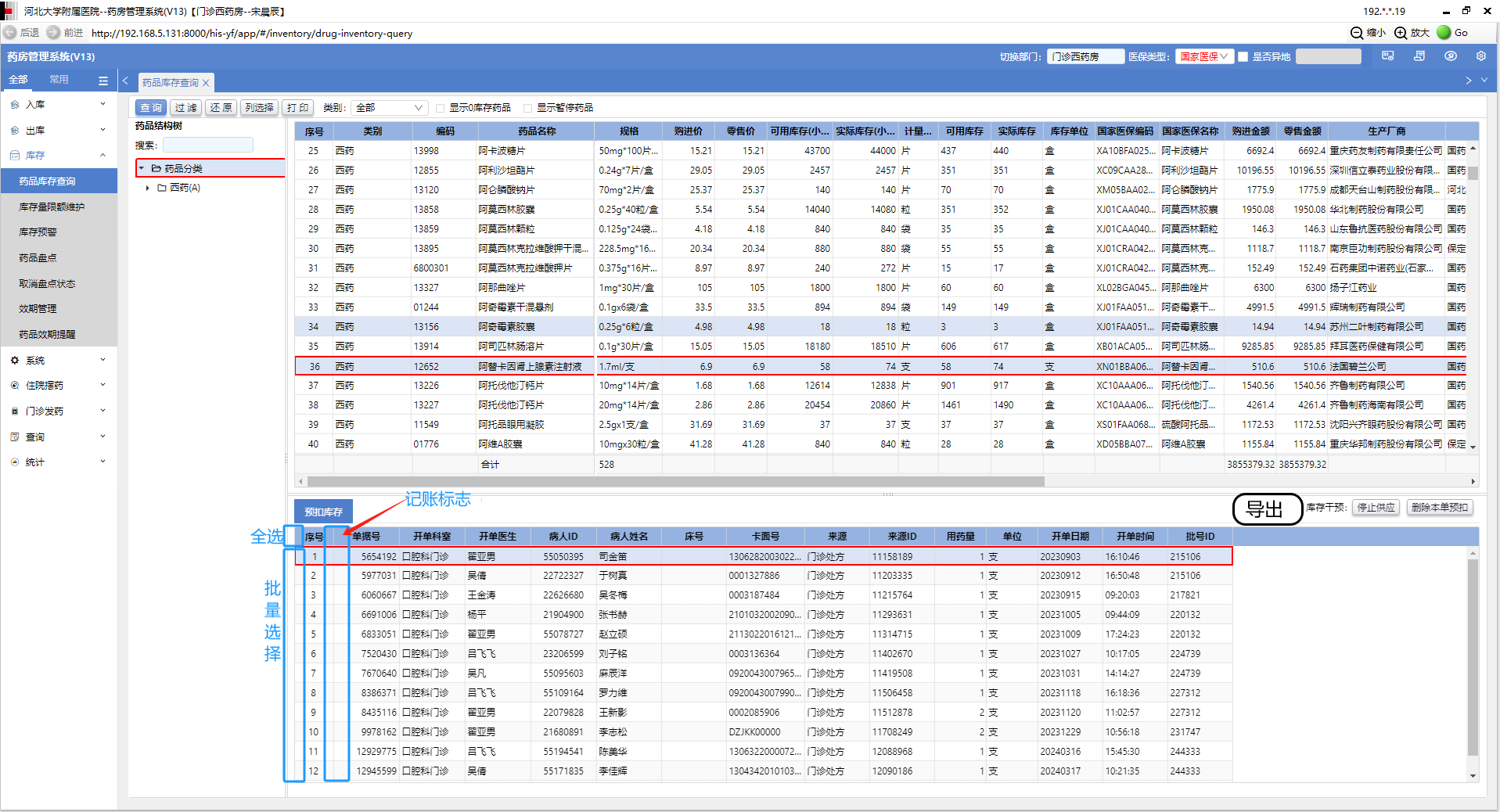Click the 后退 back arrow icon
Screen dimensions: 1500x812
point(10,33)
